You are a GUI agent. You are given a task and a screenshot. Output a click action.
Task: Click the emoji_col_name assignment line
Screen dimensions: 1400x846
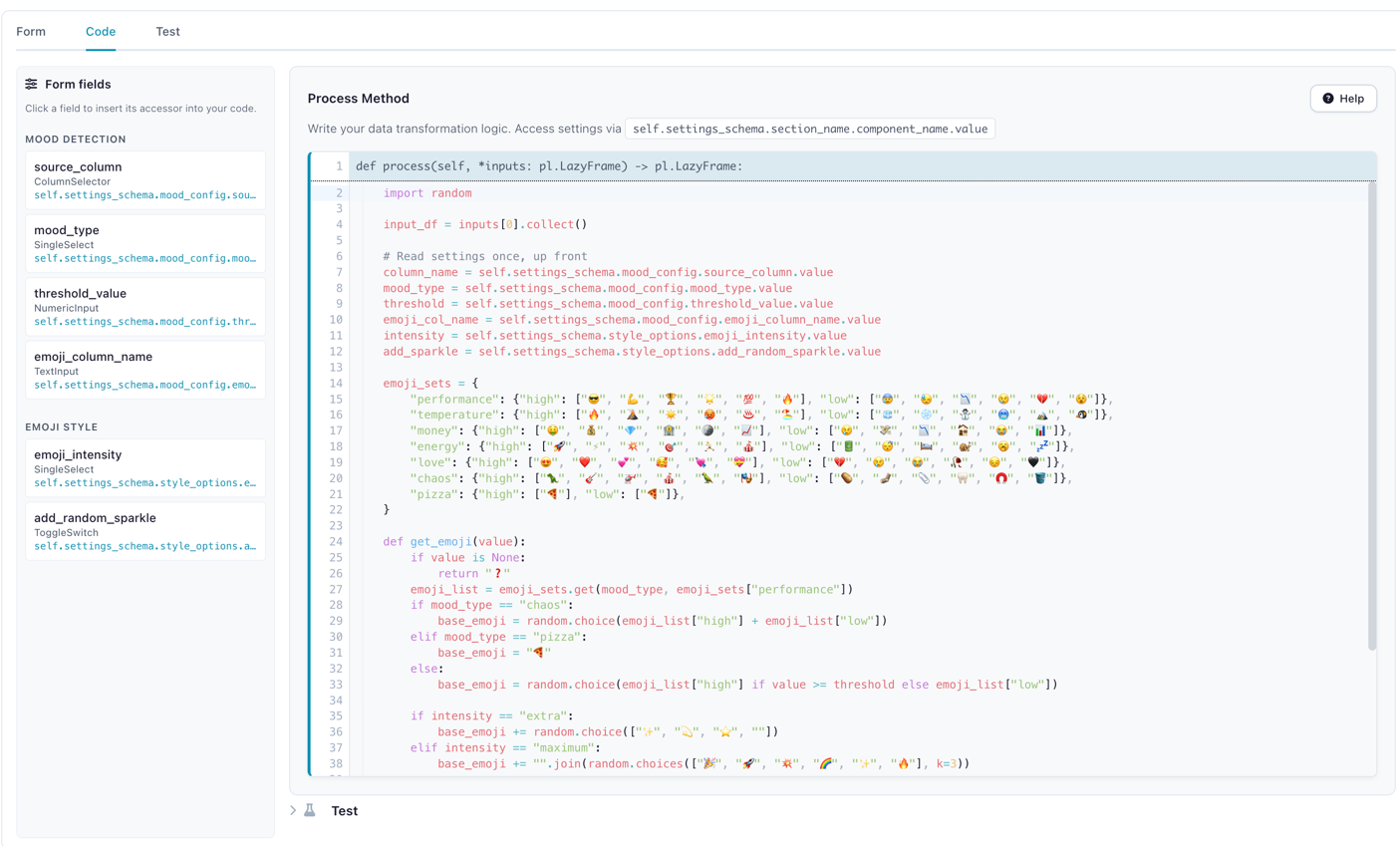coord(632,320)
